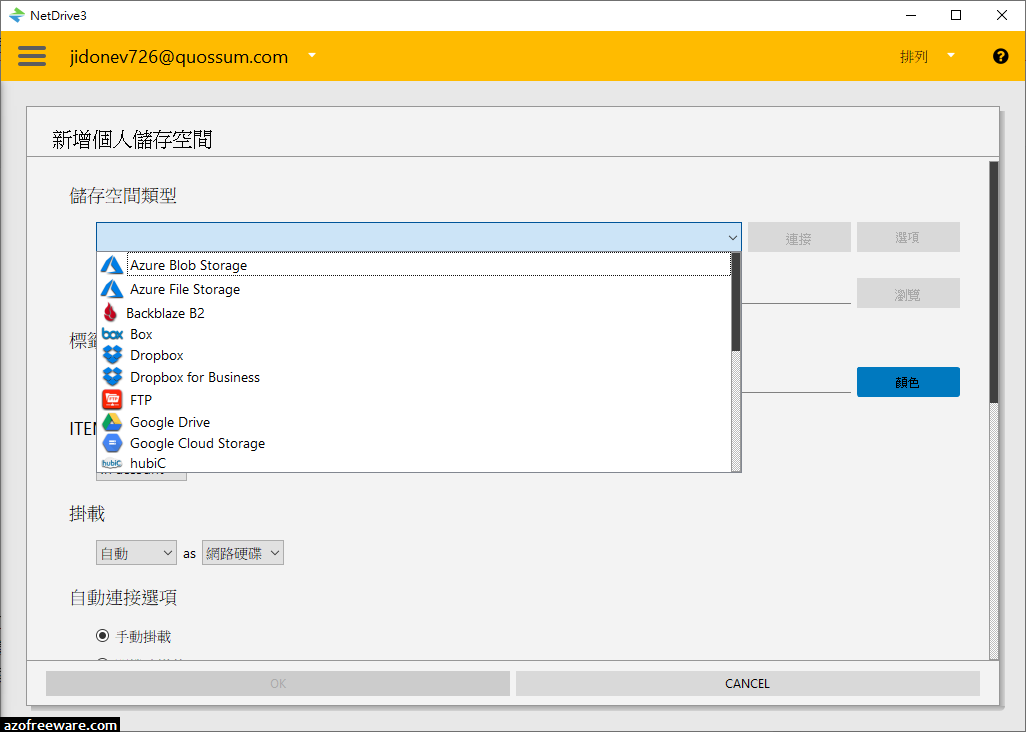Choose Backblaze B2 storage type

pyautogui.click(x=414, y=313)
